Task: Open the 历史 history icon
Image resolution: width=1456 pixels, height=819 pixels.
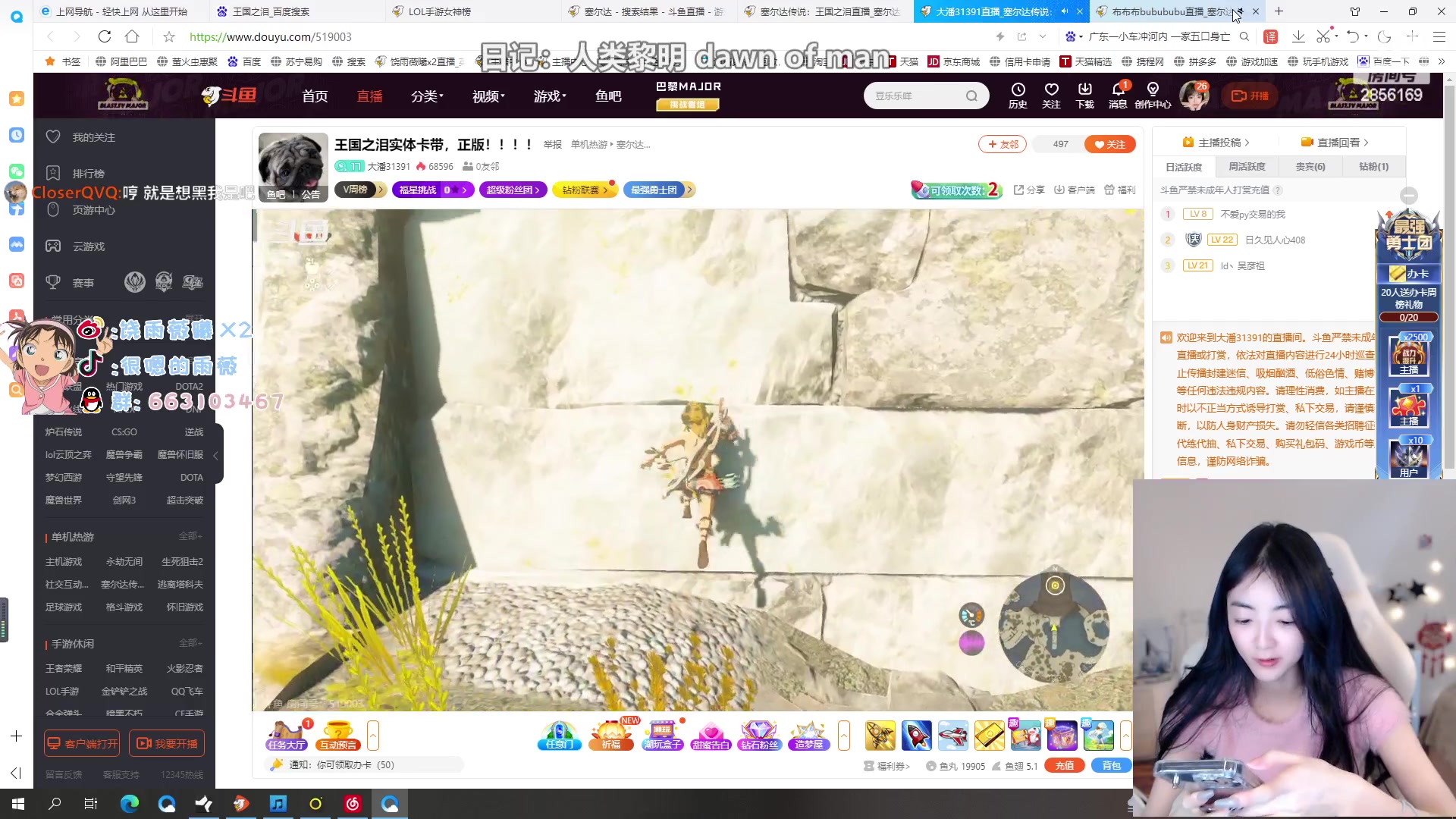Action: pyautogui.click(x=1018, y=96)
